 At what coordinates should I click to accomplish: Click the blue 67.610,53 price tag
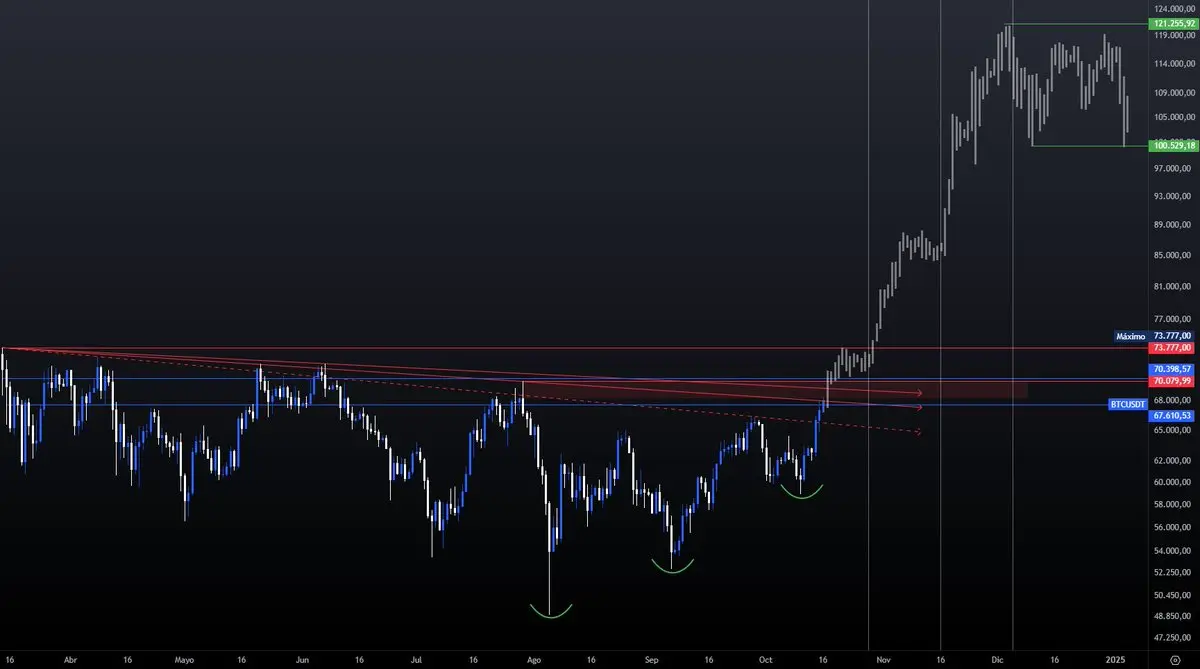[1173, 415]
